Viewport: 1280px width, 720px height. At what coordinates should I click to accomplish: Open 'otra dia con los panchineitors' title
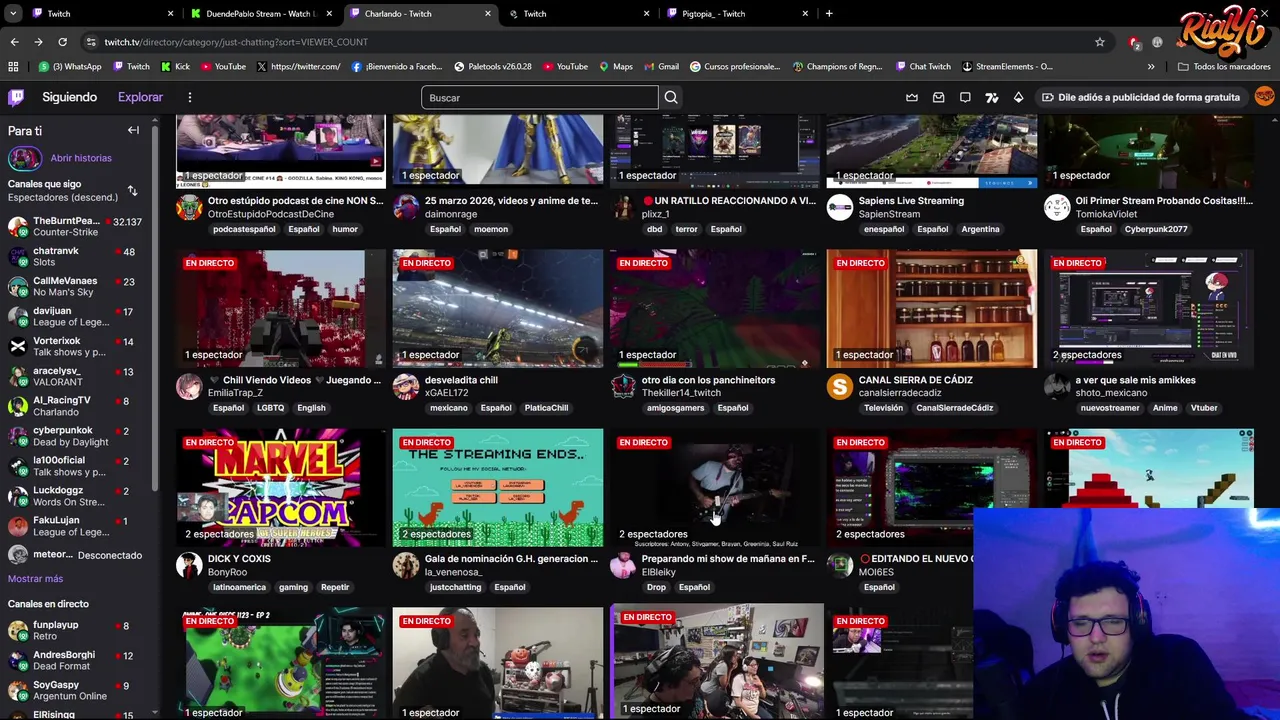click(708, 380)
